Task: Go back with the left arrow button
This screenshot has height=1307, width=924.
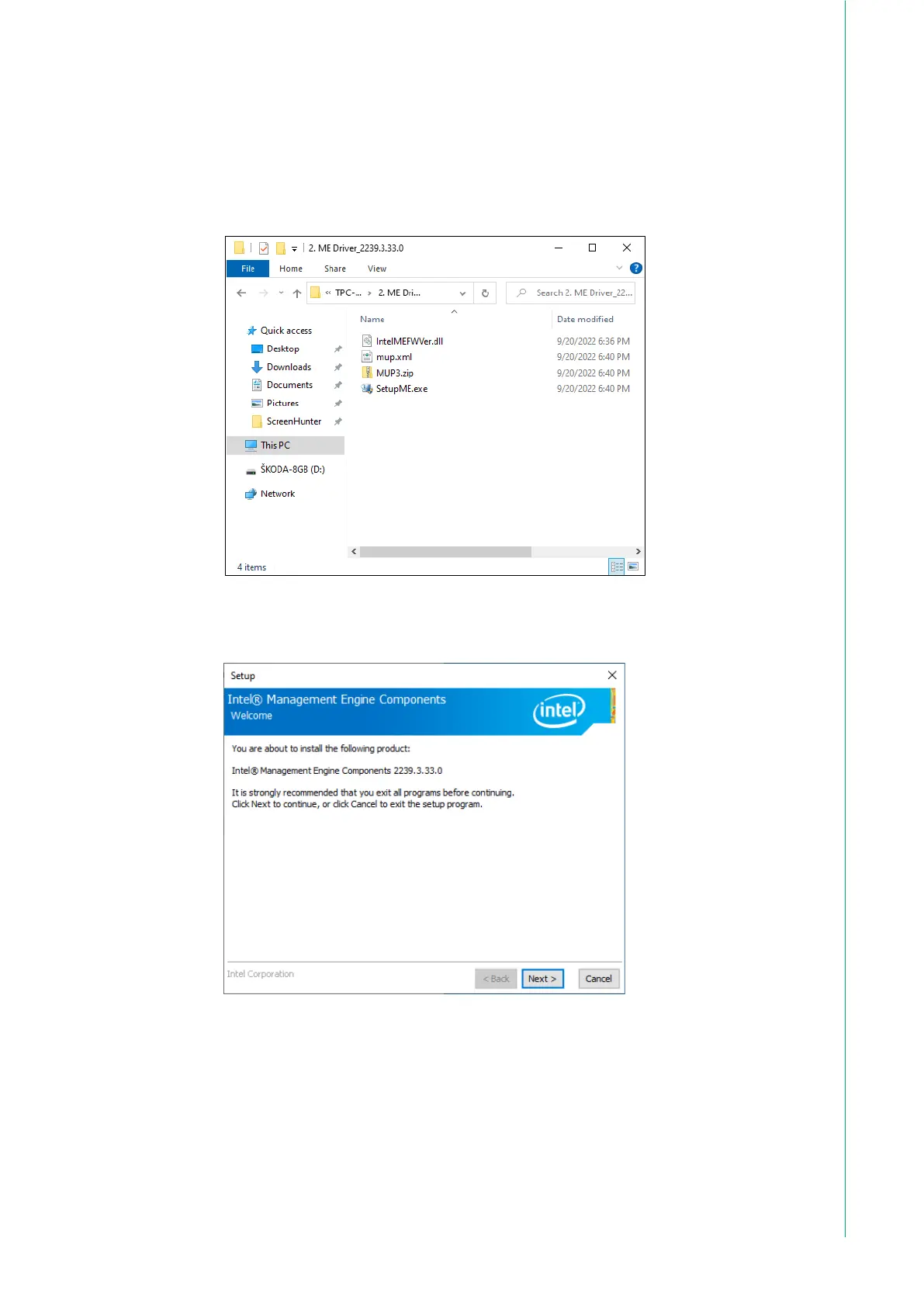Action: pos(241,293)
